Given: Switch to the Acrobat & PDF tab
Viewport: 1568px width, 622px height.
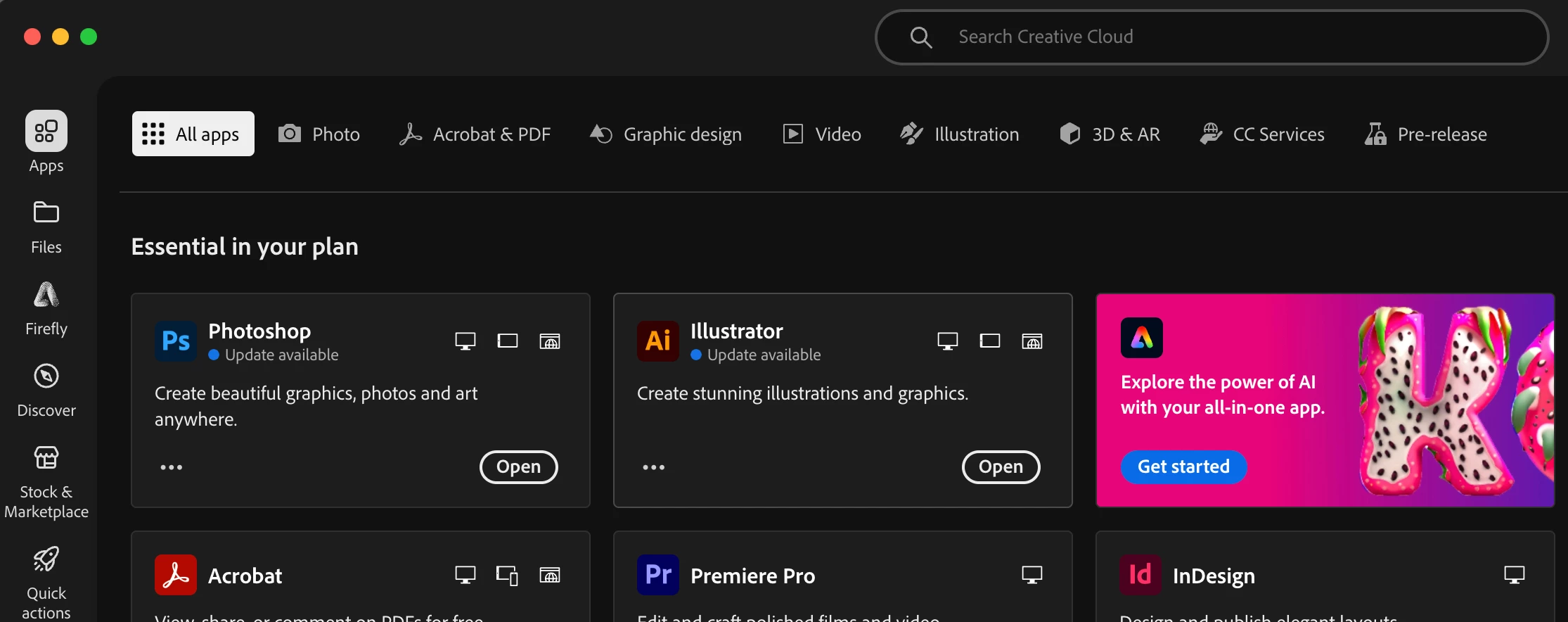Looking at the screenshot, I should pos(475,134).
